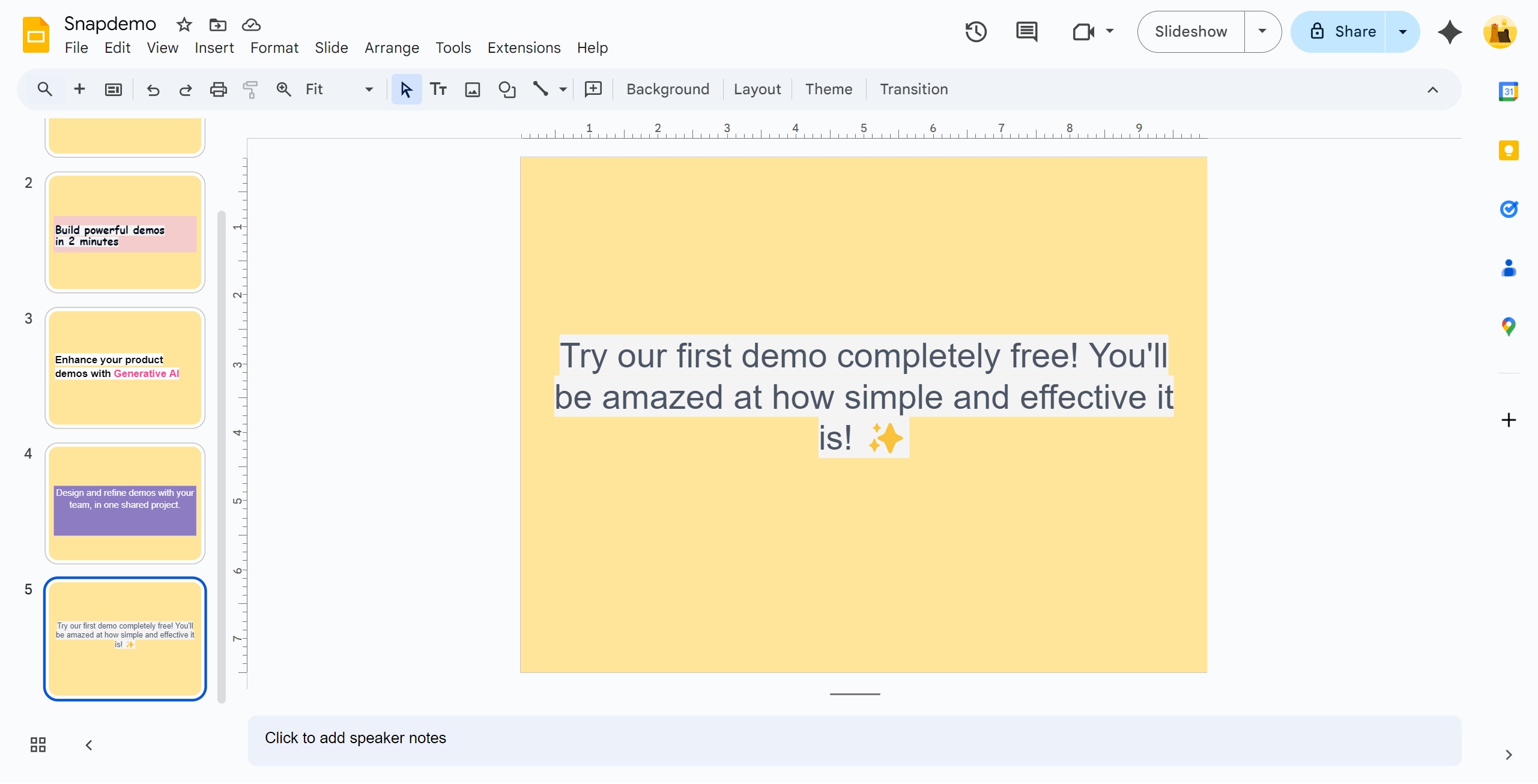Add a new slide with plus
The width and height of the screenshot is (1538, 784).
coord(79,89)
